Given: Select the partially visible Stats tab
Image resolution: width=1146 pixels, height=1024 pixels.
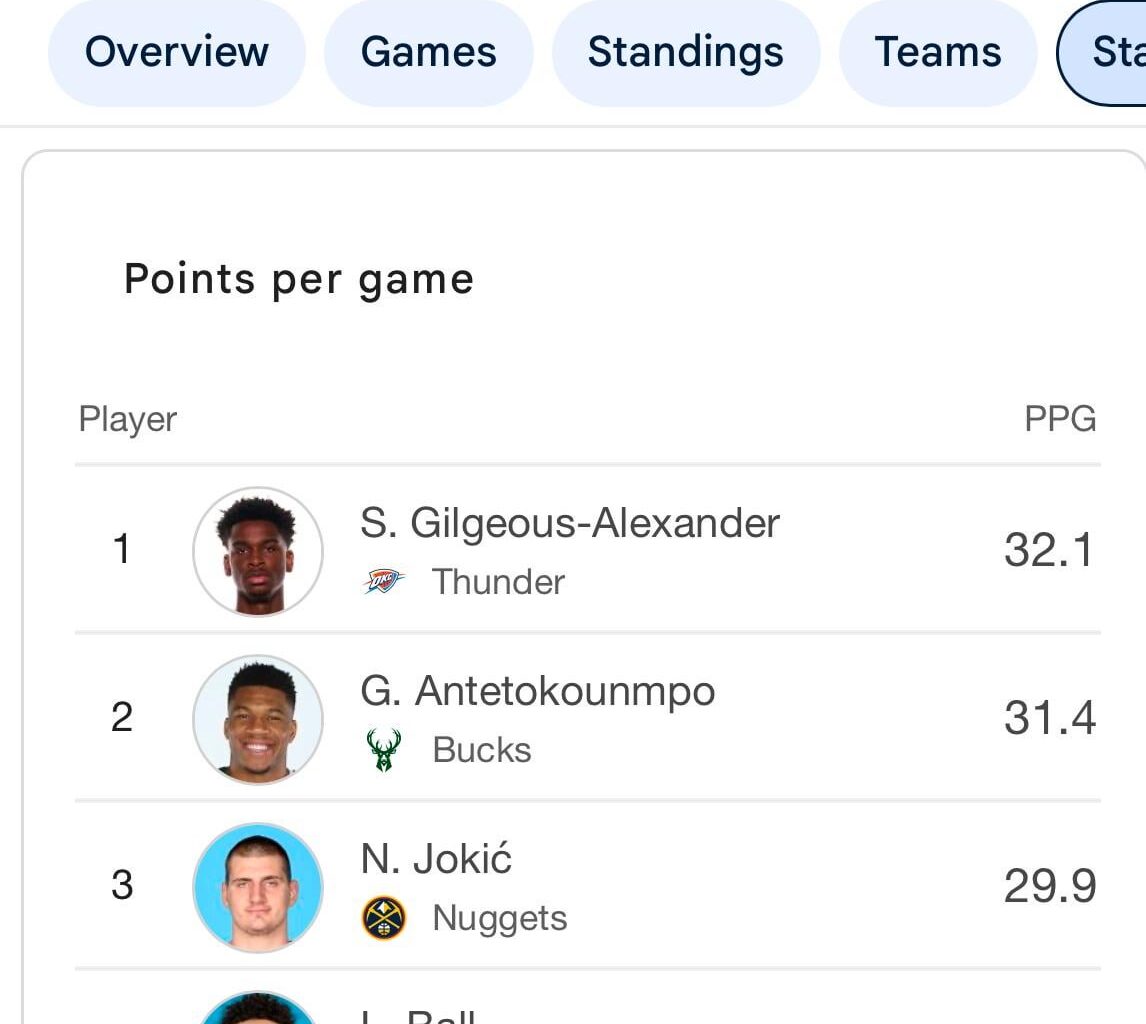Looking at the screenshot, I should [x=1110, y=52].
